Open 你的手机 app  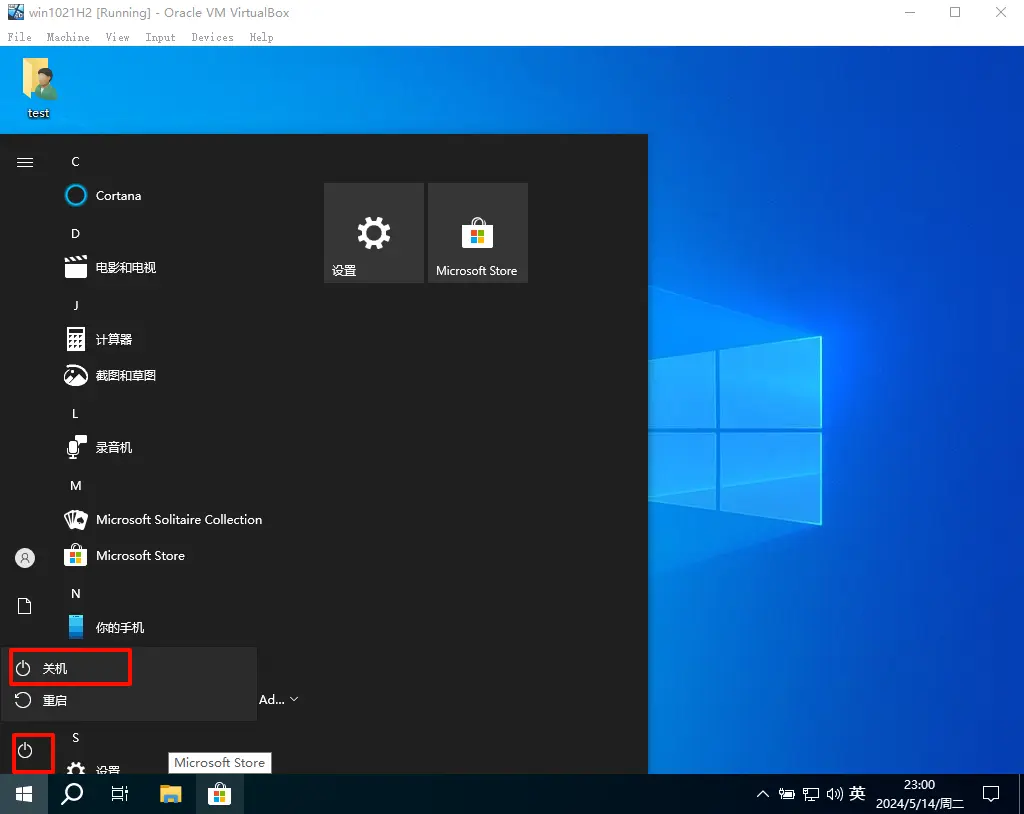(104, 627)
